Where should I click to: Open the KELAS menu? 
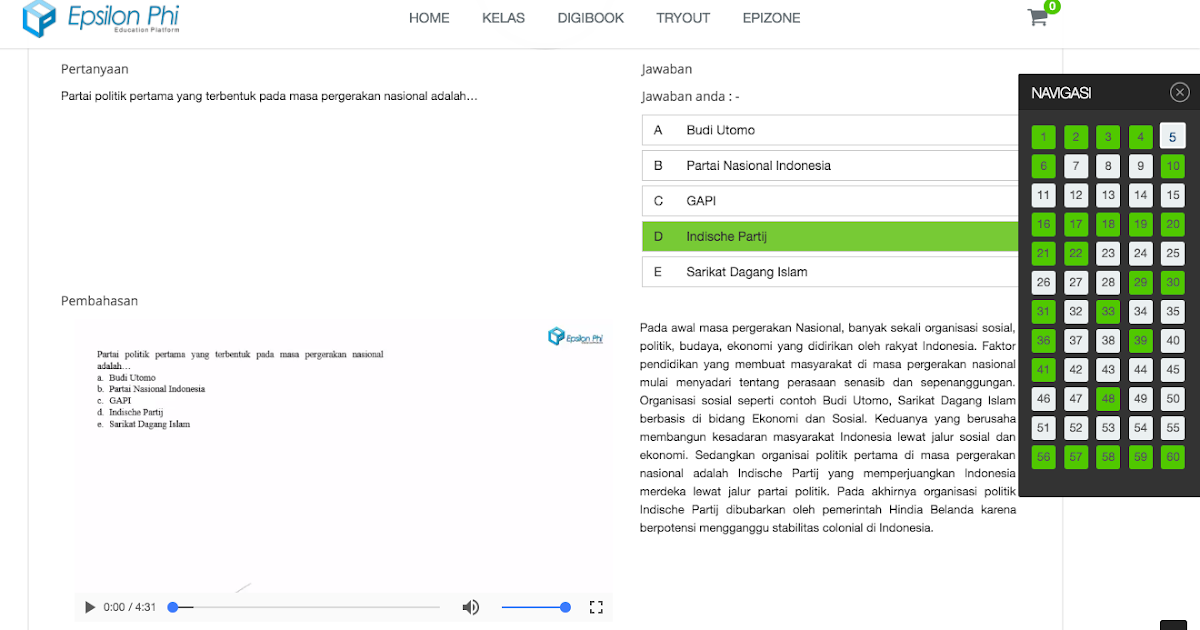(x=503, y=18)
